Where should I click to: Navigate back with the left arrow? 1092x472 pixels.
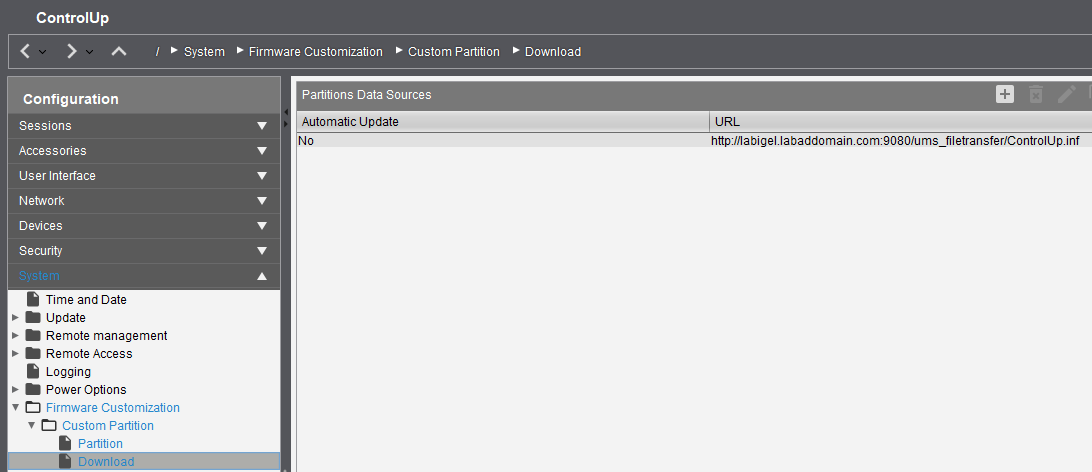pyautogui.click(x=25, y=51)
